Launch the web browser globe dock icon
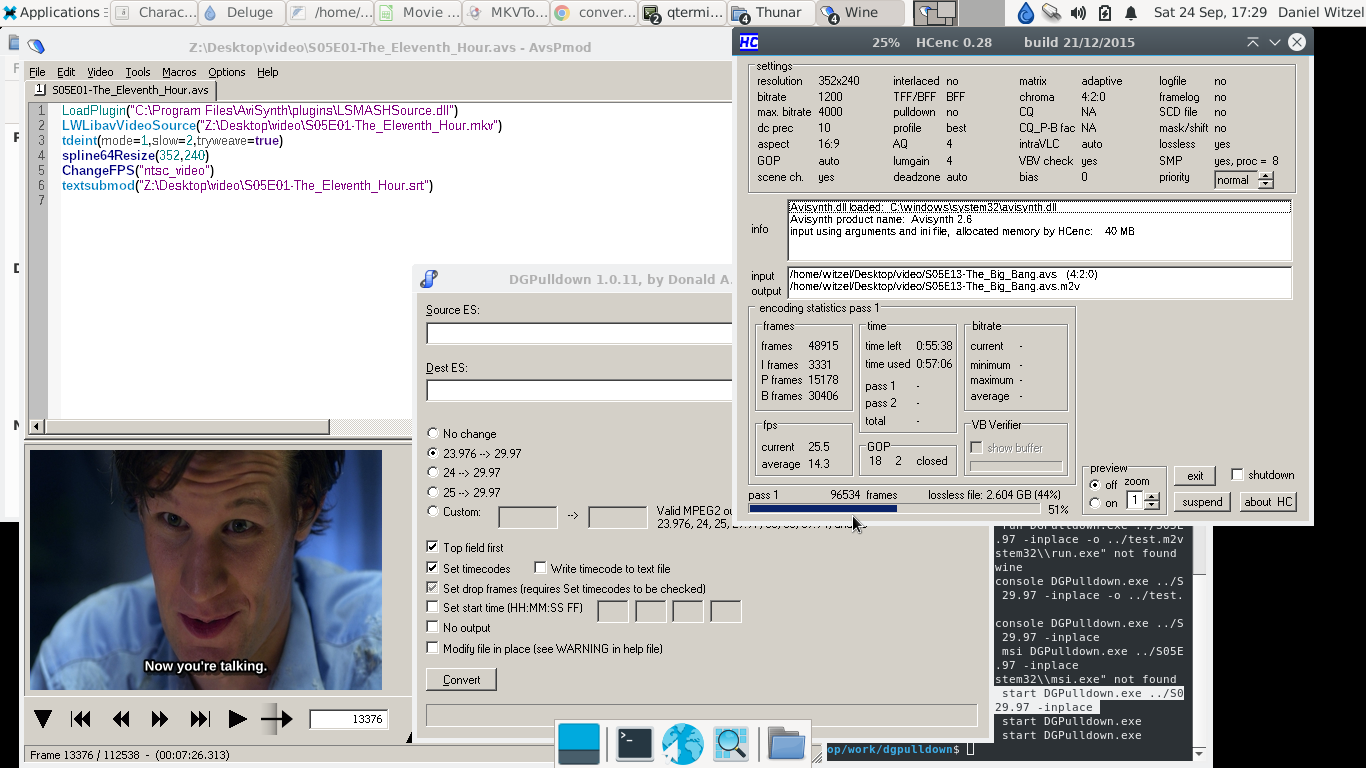 coord(683,744)
